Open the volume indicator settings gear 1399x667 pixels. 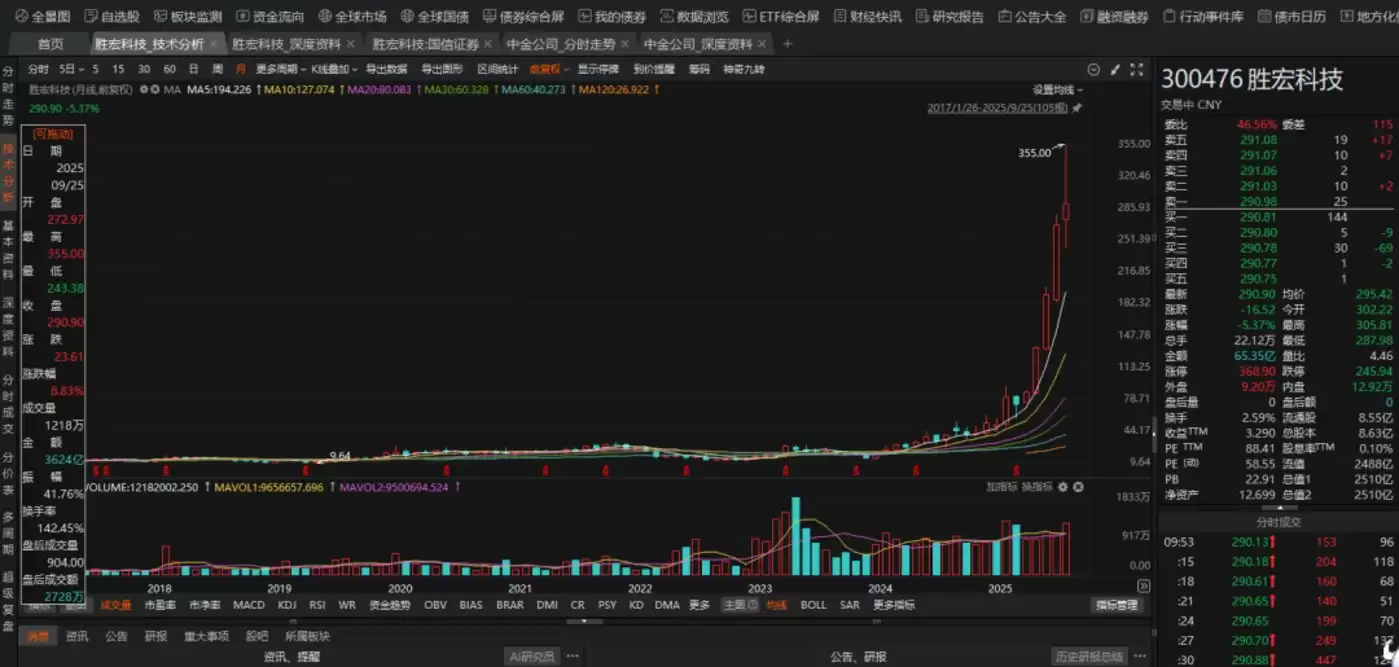[x=1062, y=487]
